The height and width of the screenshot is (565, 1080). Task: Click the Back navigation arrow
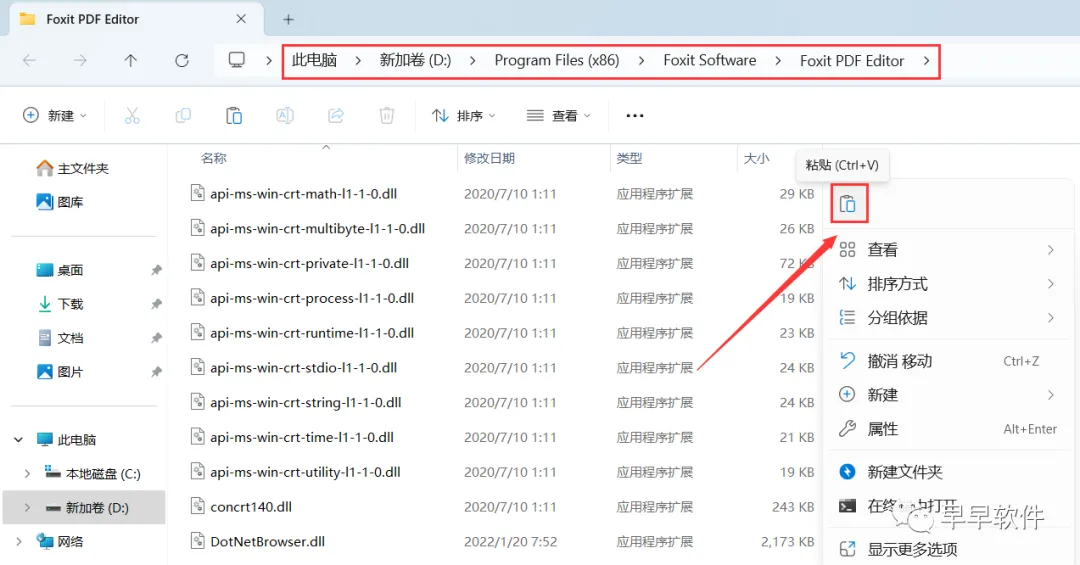30,61
